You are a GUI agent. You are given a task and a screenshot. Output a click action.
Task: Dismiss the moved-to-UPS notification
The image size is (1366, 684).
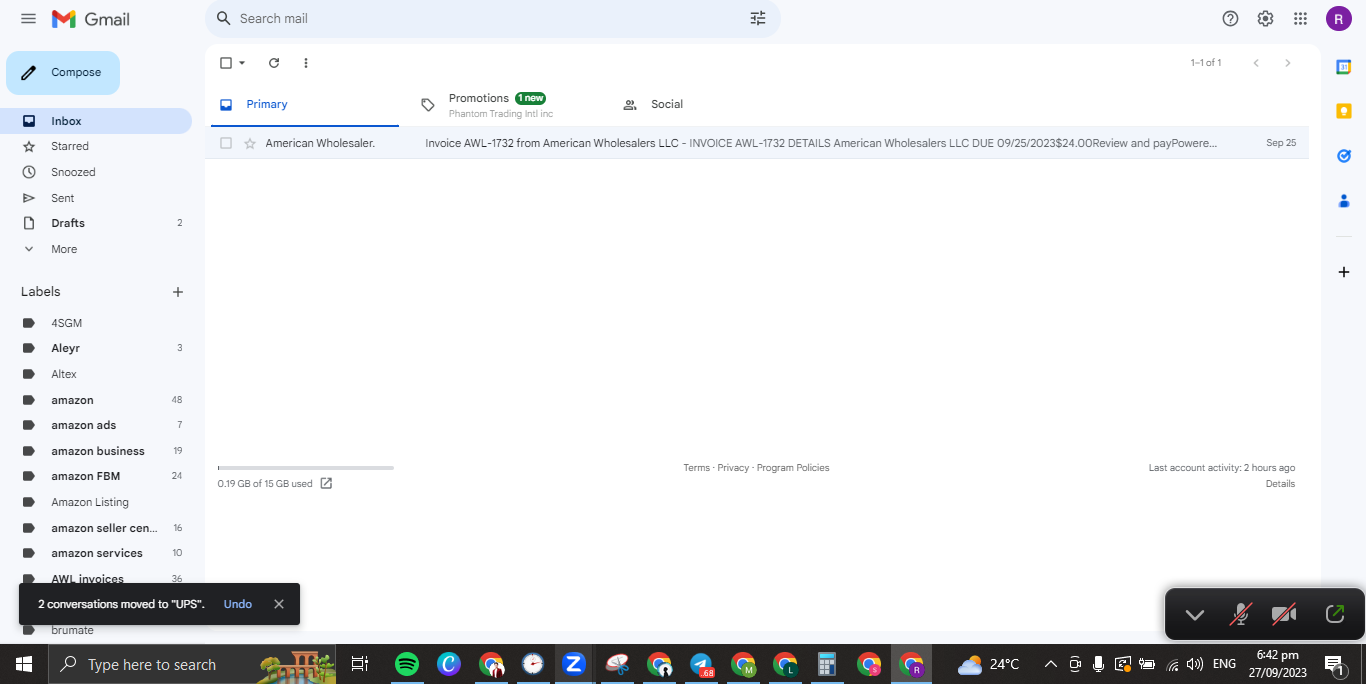279,604
